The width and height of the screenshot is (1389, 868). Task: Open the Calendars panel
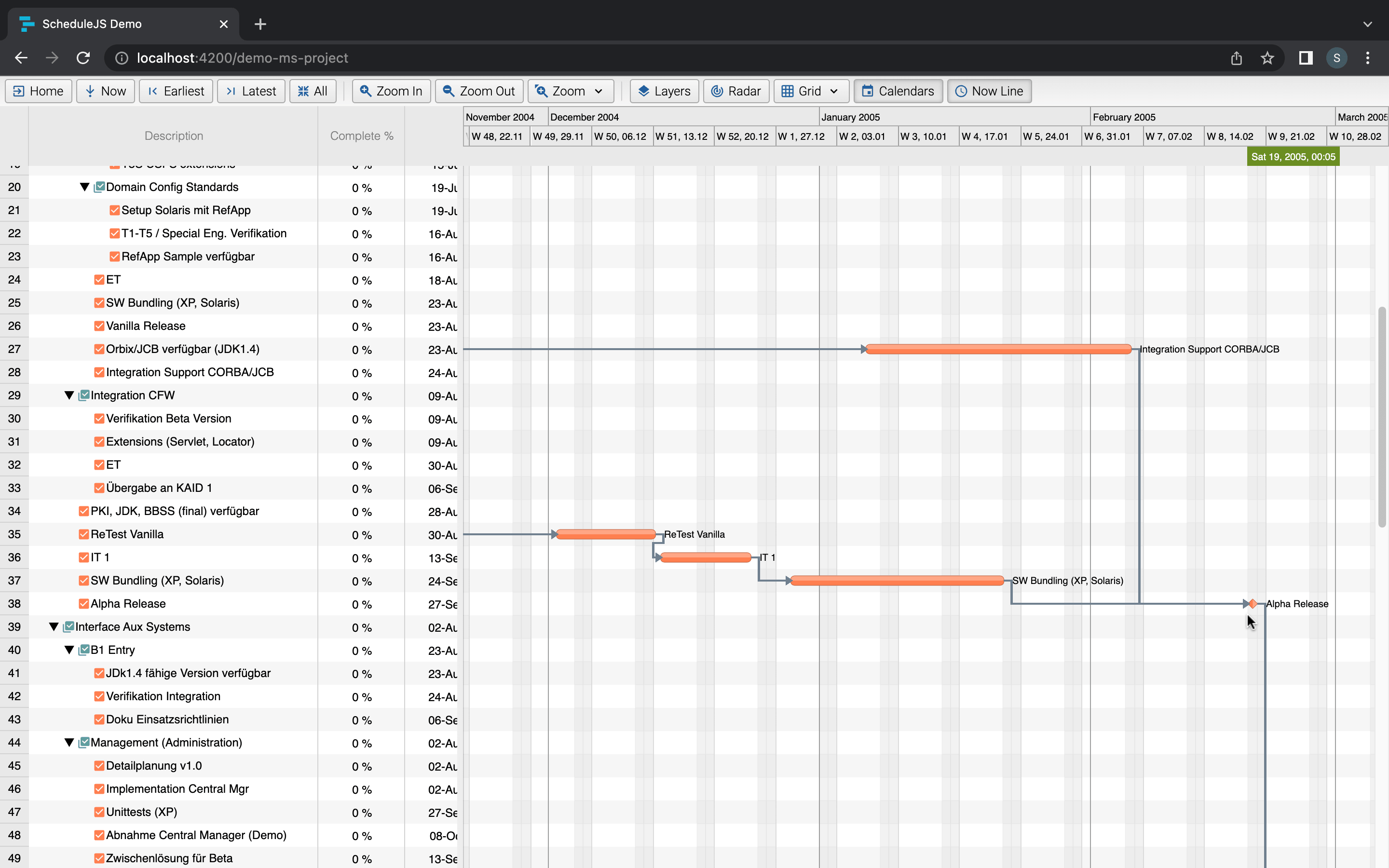click(x=869, y=91)
